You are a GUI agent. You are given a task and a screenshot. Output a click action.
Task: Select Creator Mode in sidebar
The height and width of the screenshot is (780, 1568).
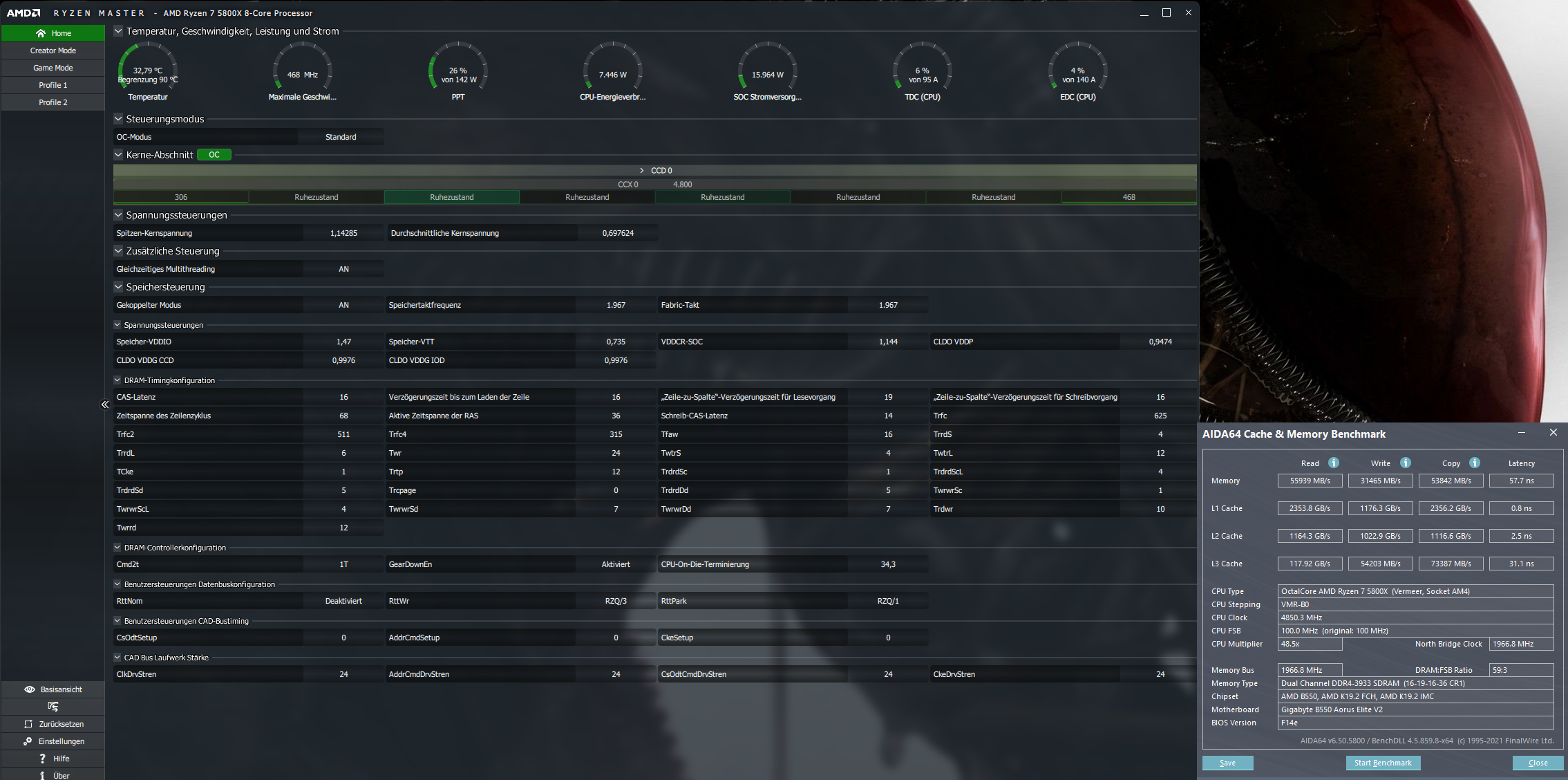click(53, 50)
